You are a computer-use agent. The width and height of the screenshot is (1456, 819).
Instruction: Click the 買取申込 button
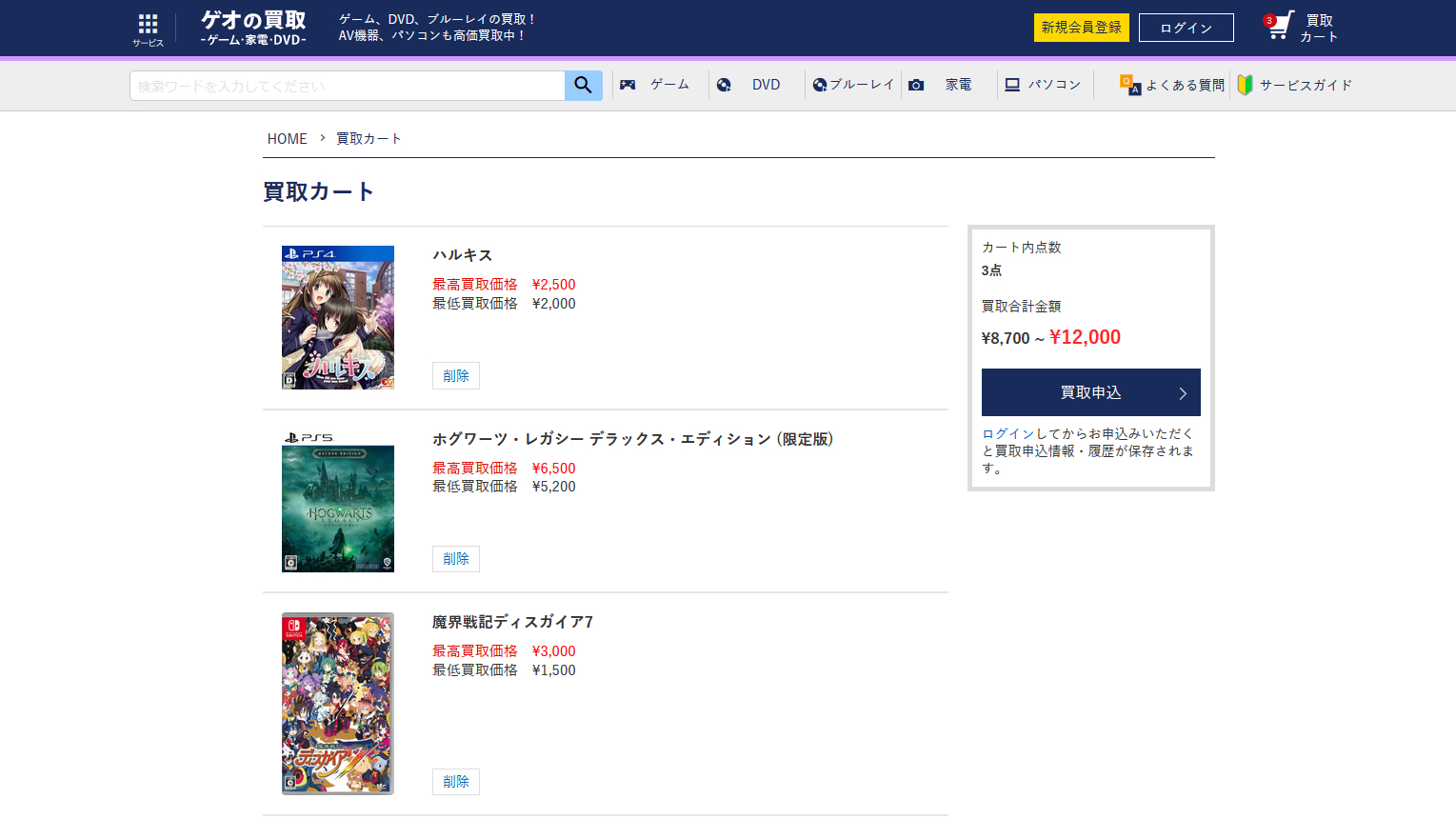click(1091, 392)
